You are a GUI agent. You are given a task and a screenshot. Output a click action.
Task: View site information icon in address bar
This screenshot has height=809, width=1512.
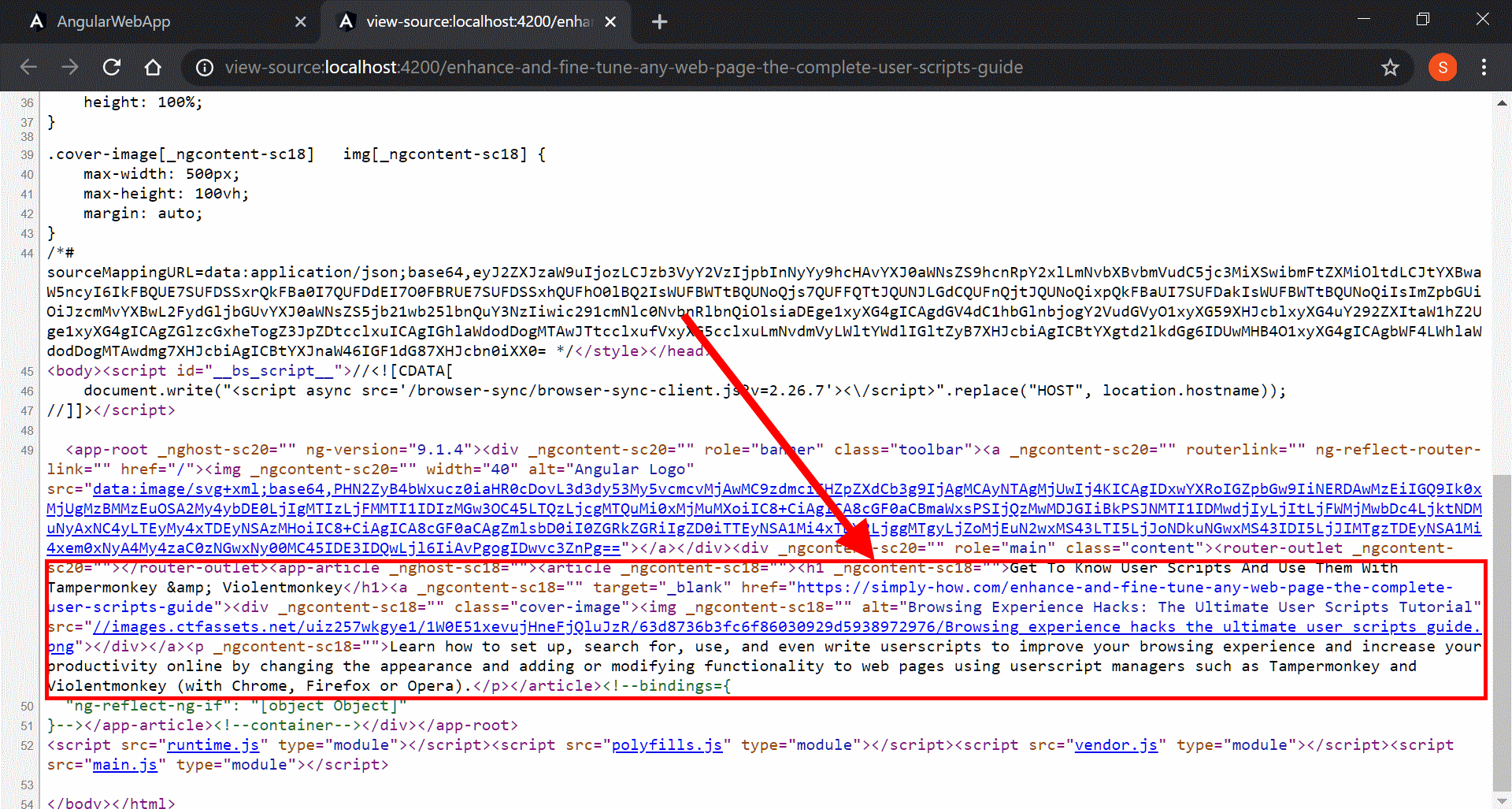pos(205,68)
